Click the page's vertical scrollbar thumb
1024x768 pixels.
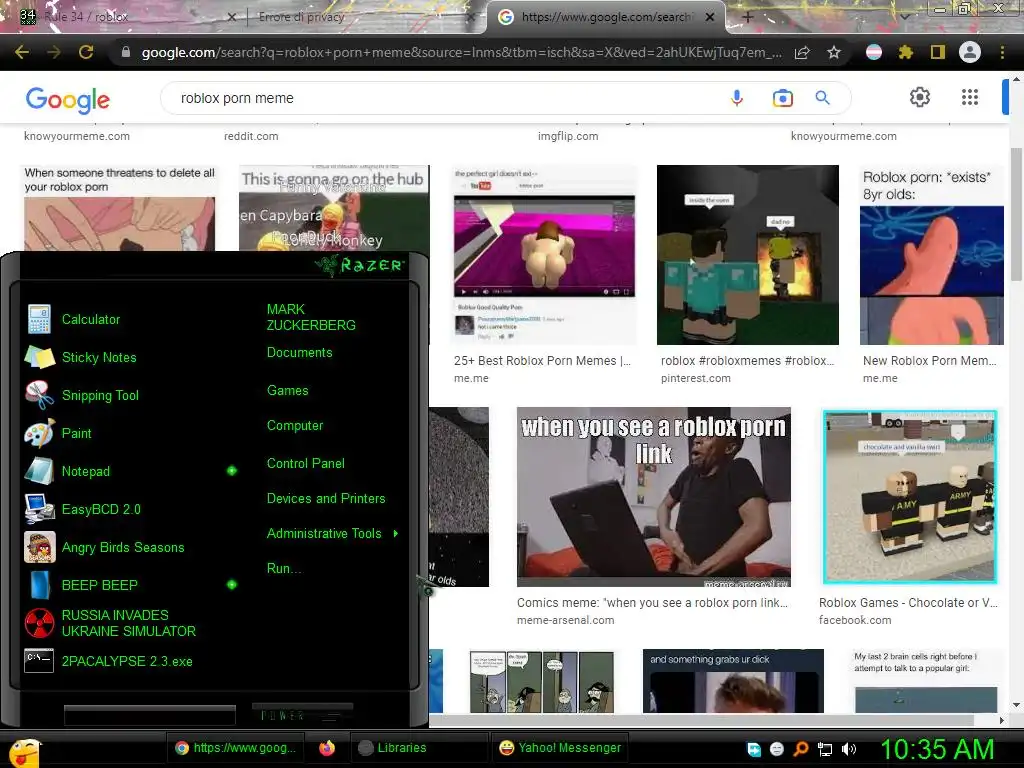1016,216
